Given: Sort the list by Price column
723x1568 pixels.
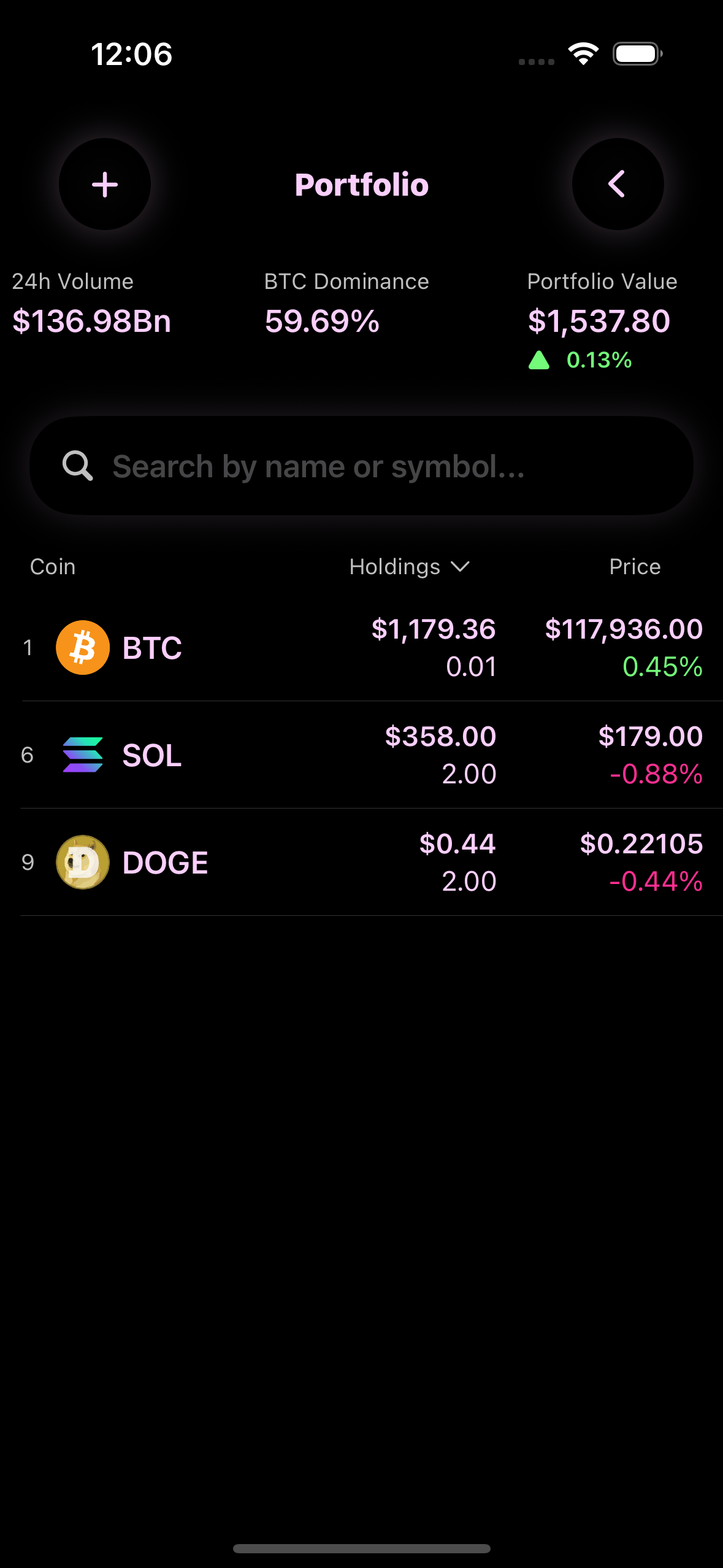Looking at the screenshot, I should tap(635, 567).
